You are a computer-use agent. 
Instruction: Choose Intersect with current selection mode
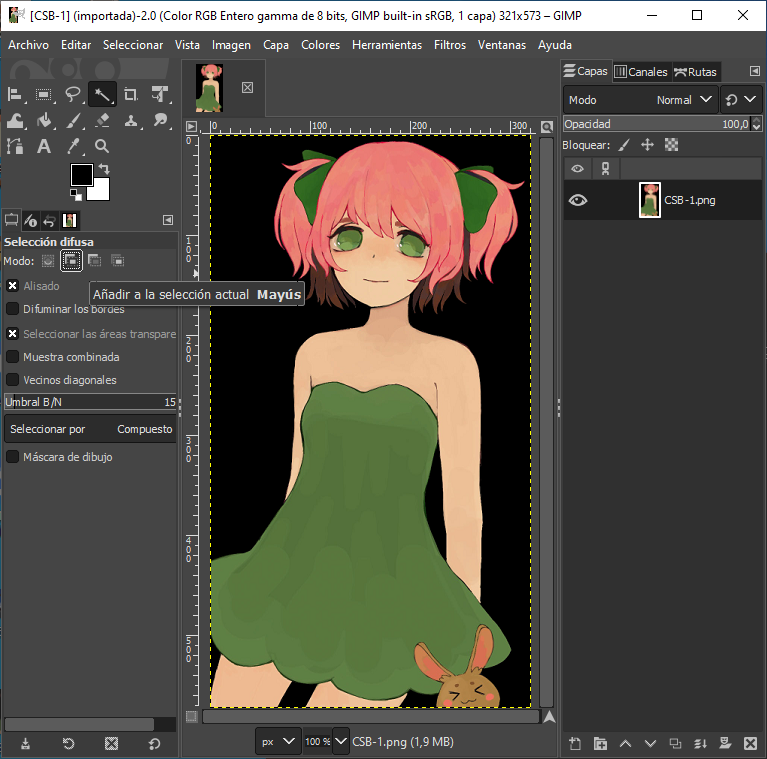(117, 261)
